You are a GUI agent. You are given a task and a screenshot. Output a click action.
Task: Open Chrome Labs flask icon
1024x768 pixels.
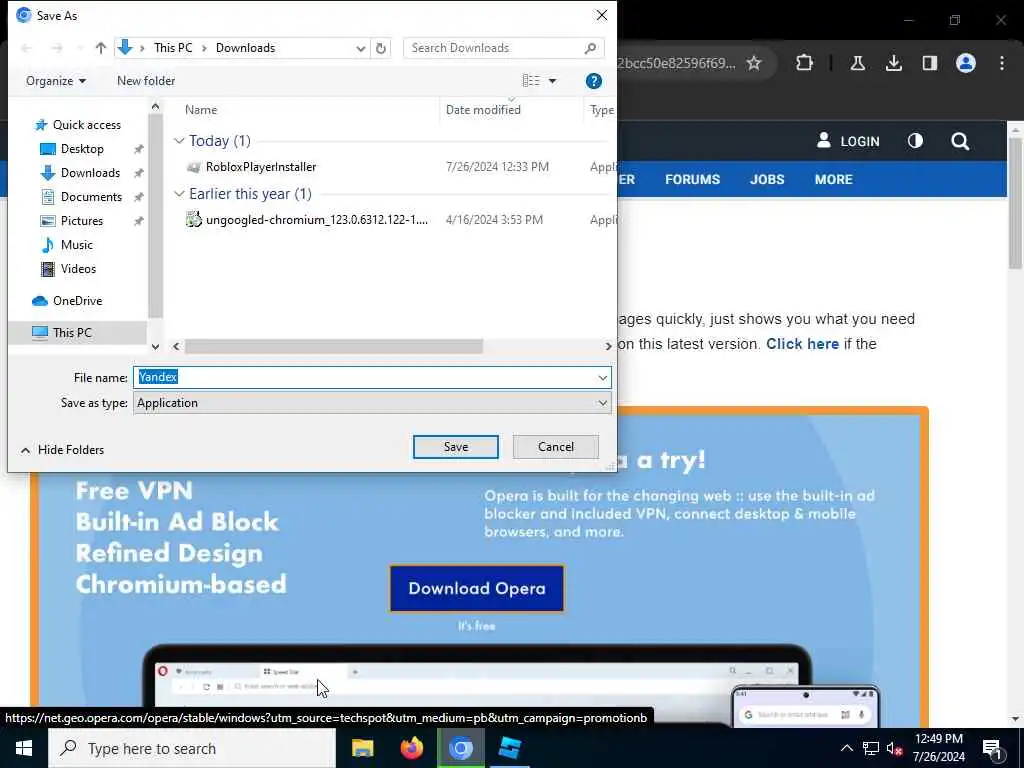click(857, 63)
